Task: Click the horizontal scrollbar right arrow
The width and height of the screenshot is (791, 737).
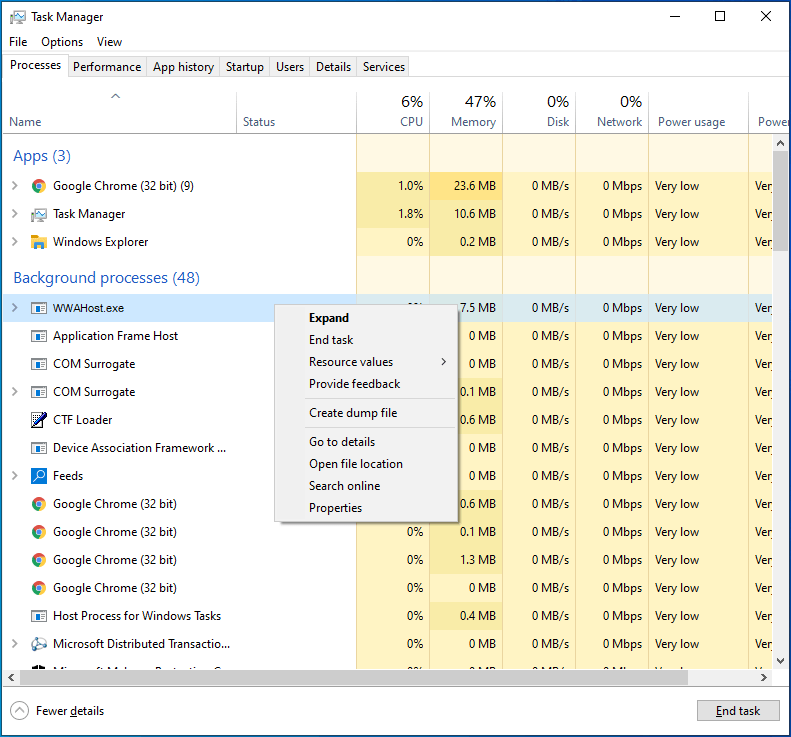Action: 763,677
